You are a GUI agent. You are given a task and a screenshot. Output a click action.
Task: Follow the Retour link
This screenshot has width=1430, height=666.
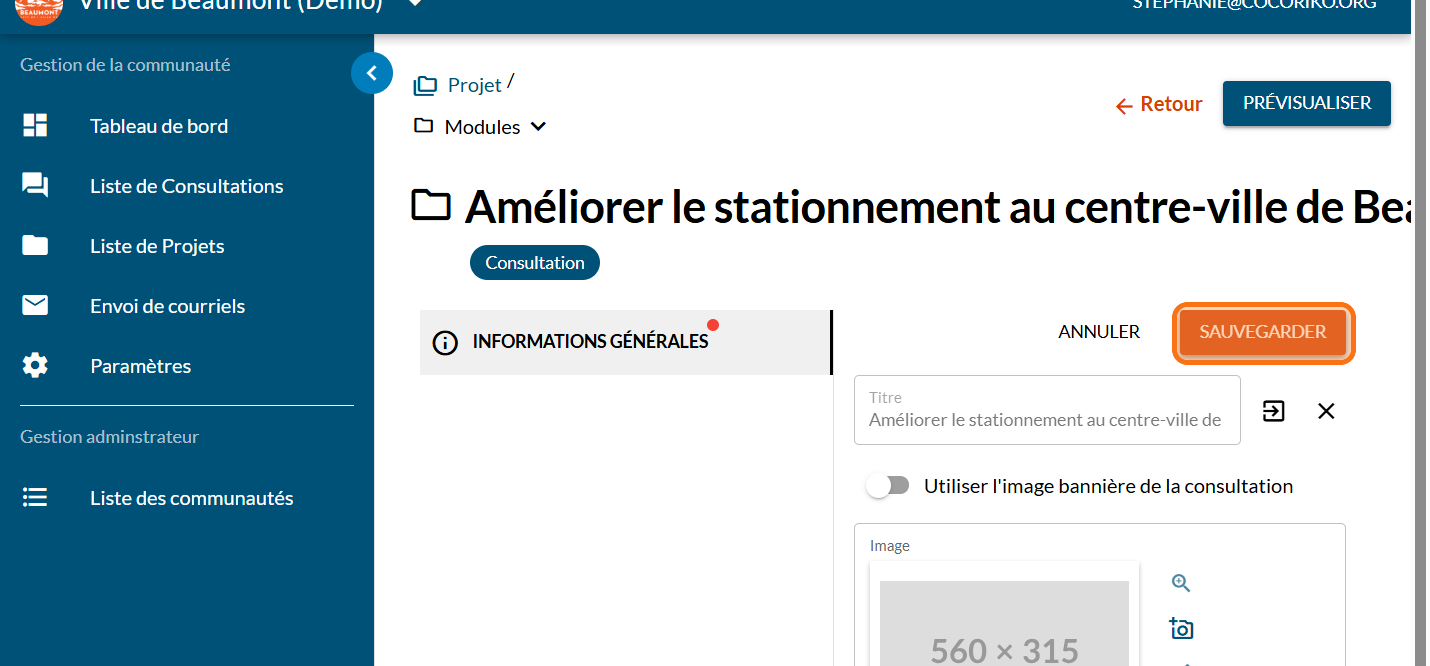[x=1158, y=104]
